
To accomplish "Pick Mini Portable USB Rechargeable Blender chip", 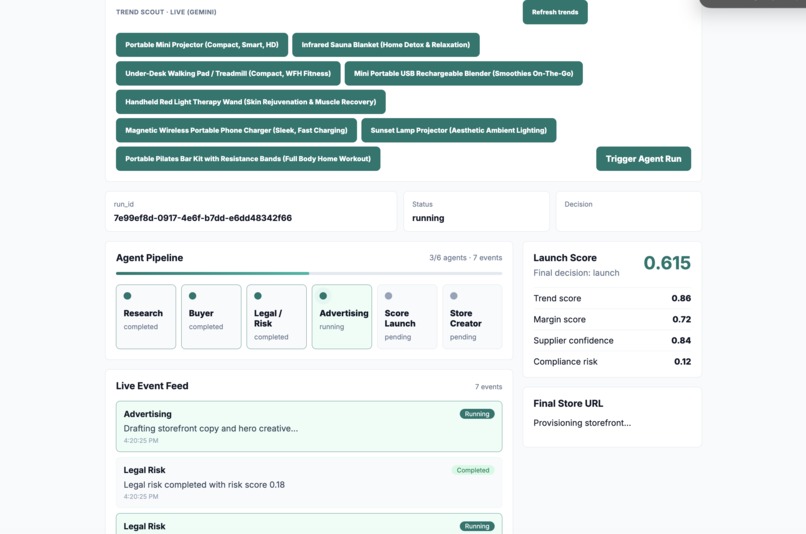I will [463, 73].
